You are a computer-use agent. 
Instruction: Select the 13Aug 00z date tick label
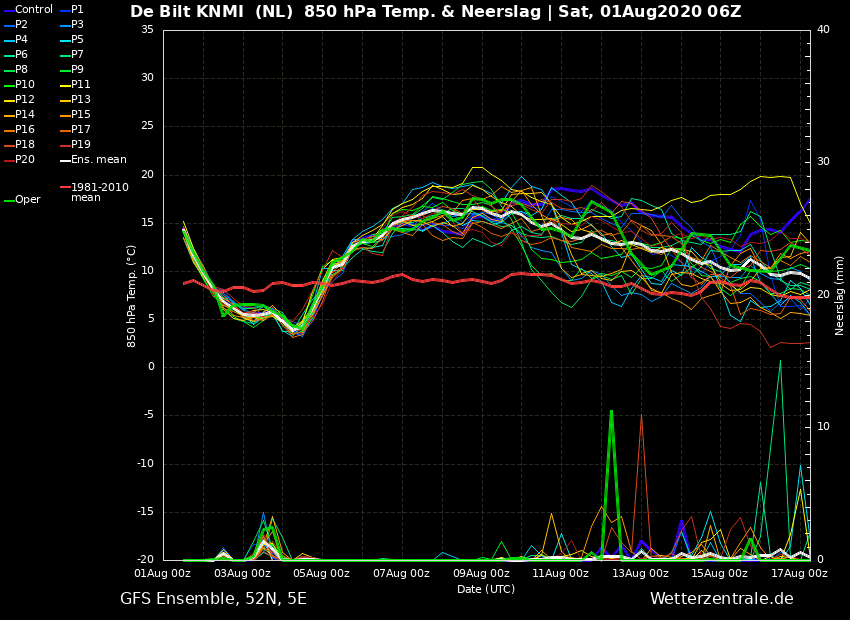tap(640, 574)
